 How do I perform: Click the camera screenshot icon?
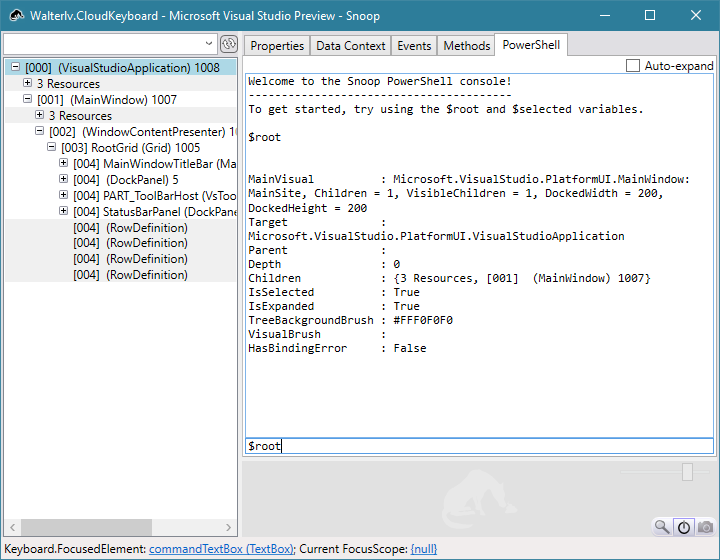[705, 526]
